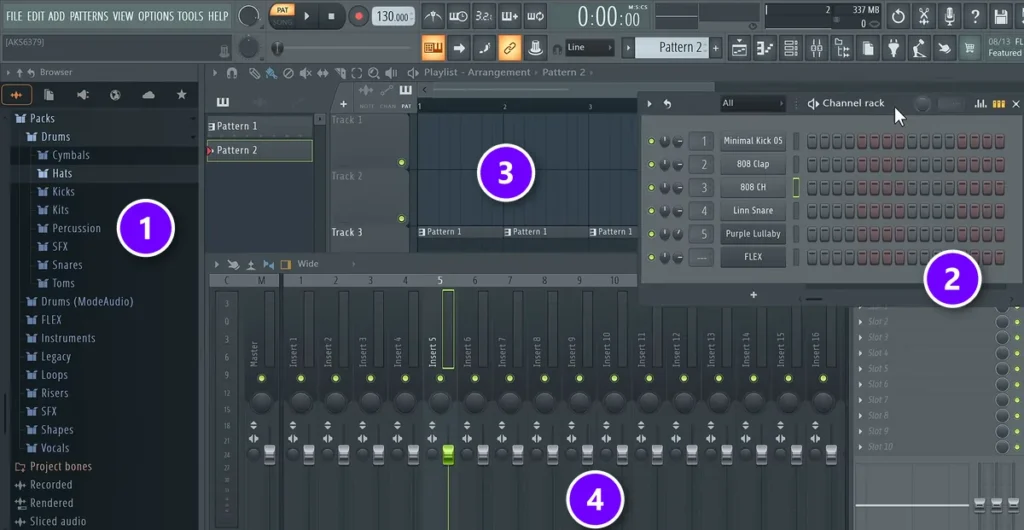Open the plugin picker plug icon

(893, 48)
